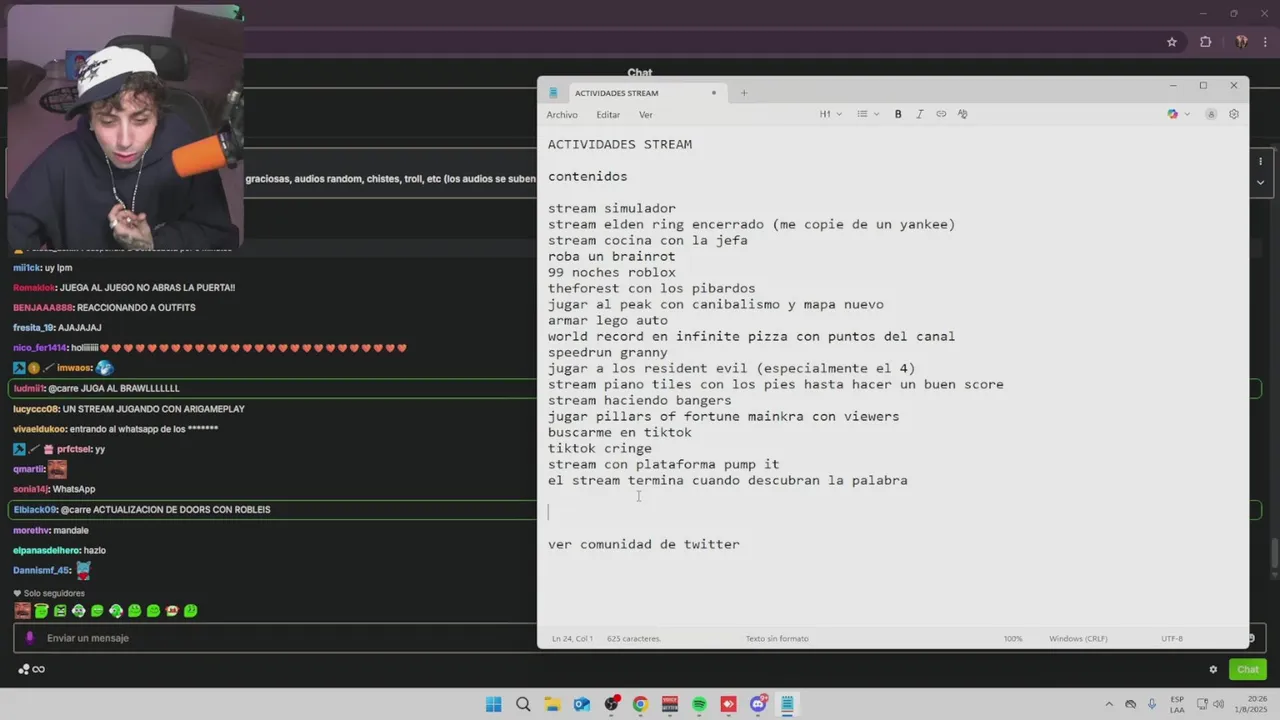
Task: Open File Explorer from taskbar
Action: pos(552,704)
